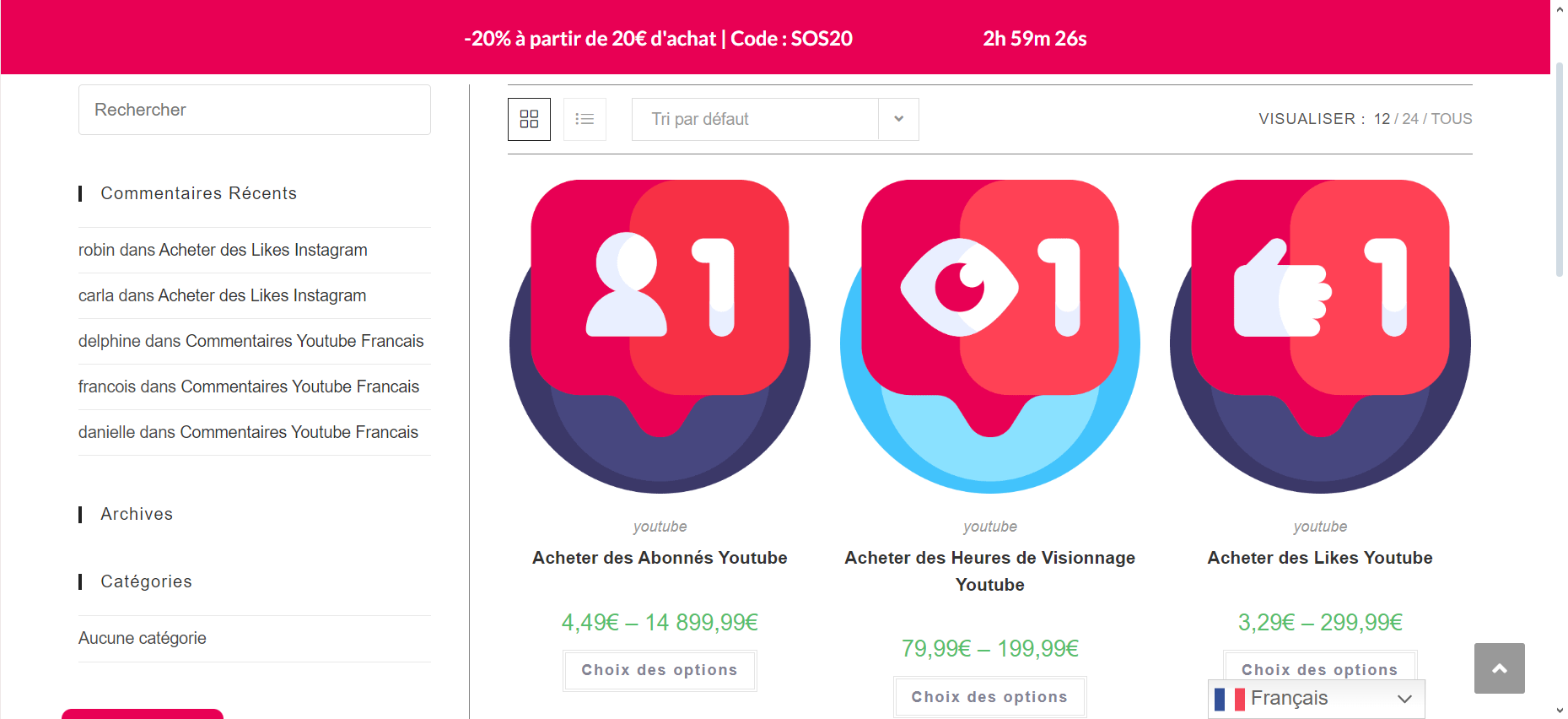Click the page vertical scrollbar

tap(1559, 169)
